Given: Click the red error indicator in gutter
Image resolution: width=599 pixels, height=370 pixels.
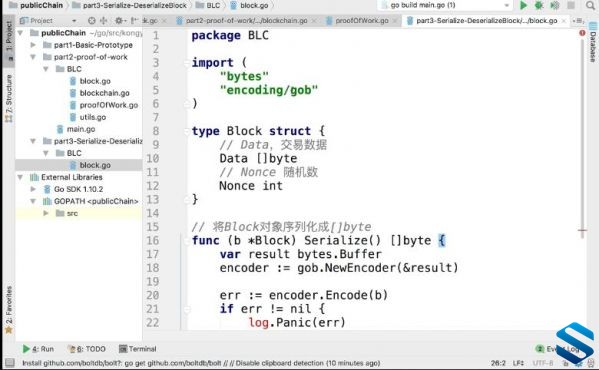Looking at the screenshot, I should click(582, 33).
